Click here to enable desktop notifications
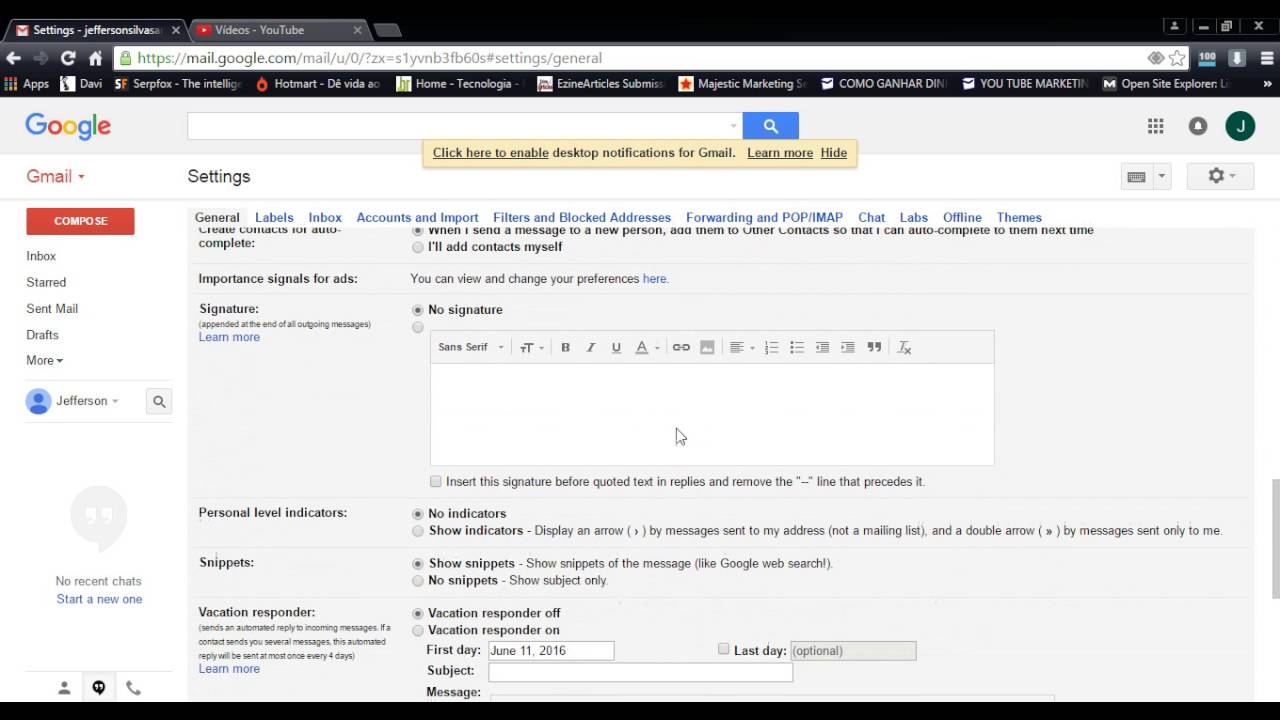 491,153
